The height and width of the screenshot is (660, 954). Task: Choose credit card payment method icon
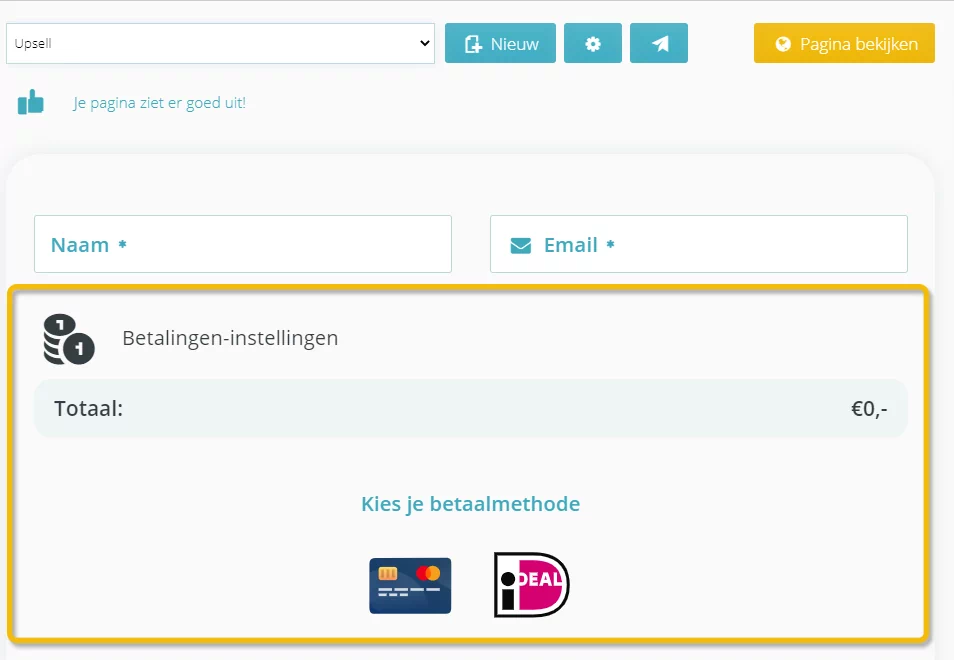click(x=410, y=586)
